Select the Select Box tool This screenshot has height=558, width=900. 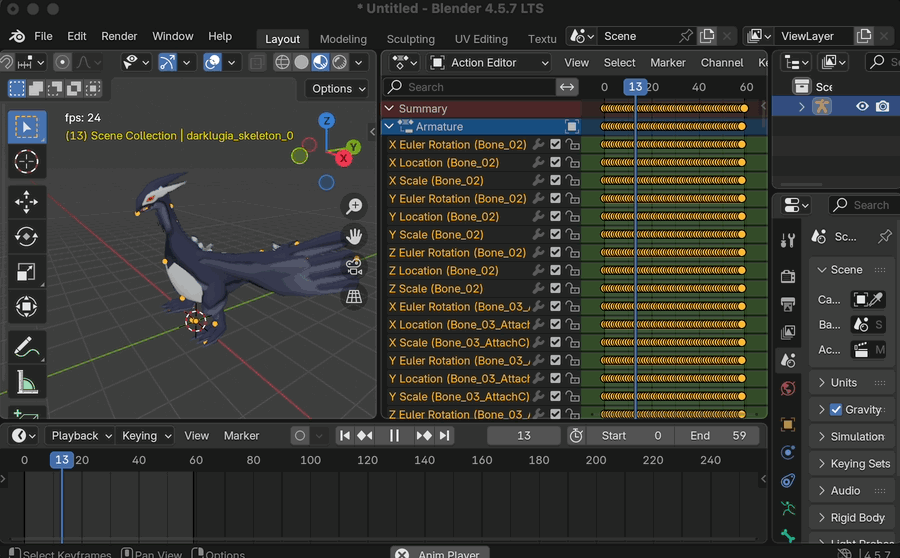[x=26, y=127]
